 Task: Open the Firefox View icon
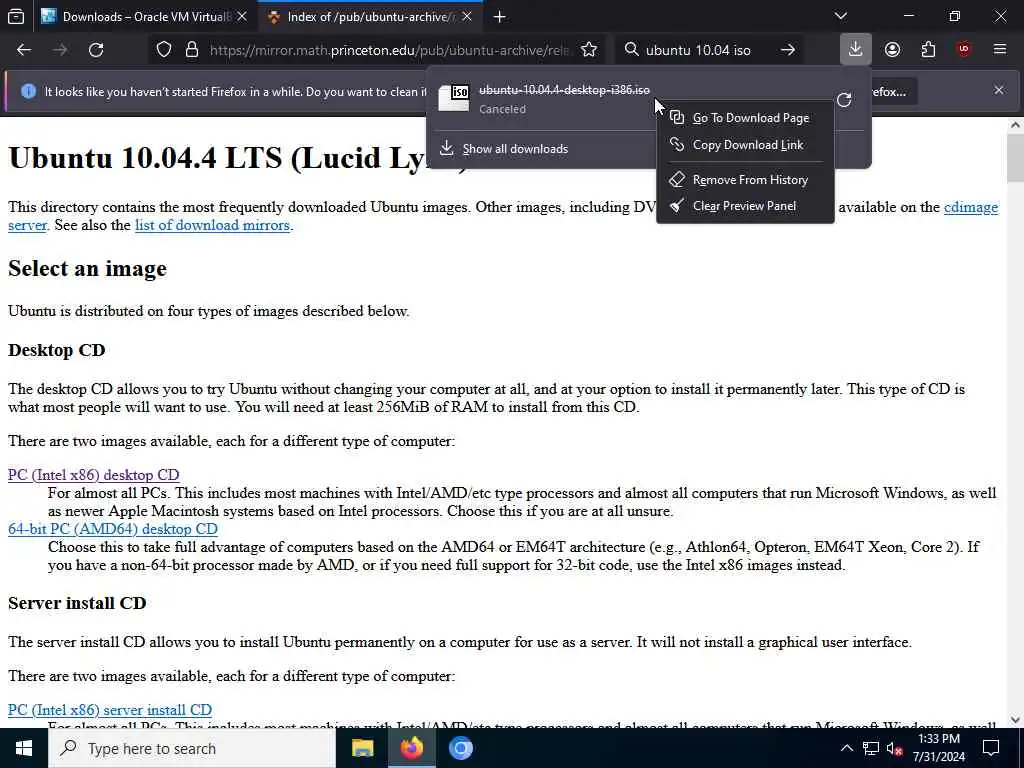point(16,16)
